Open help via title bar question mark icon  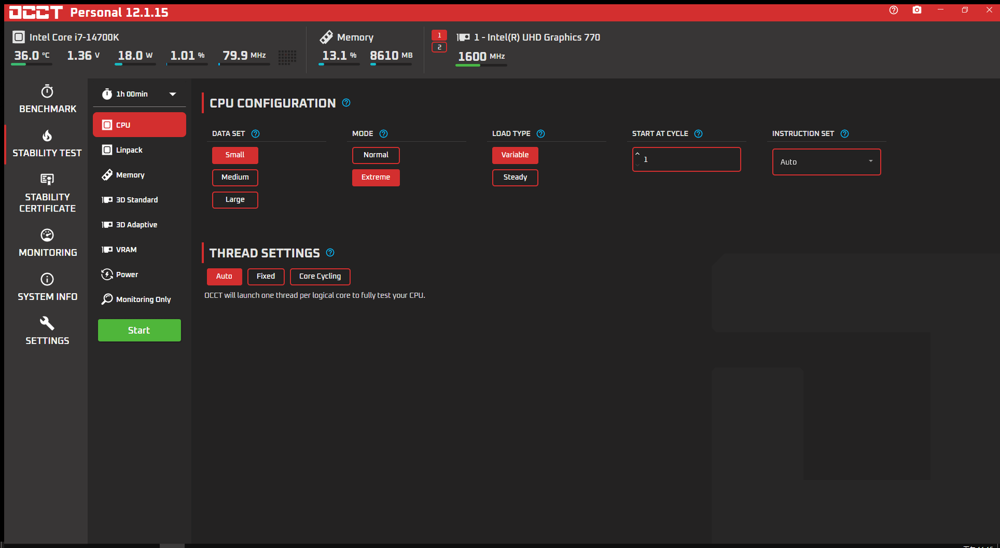[x=893, y=10]
